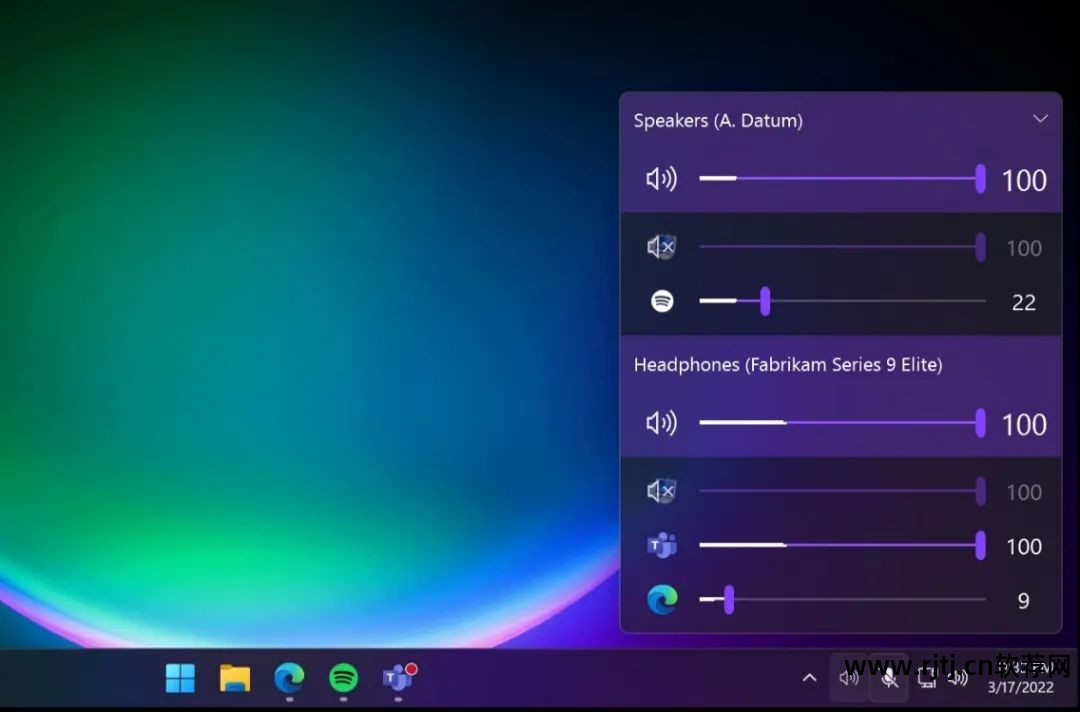Mute the Headphones (Fabrikam) master volume icon
This screenshot has width=1080, height=712.
click(661, 423)
